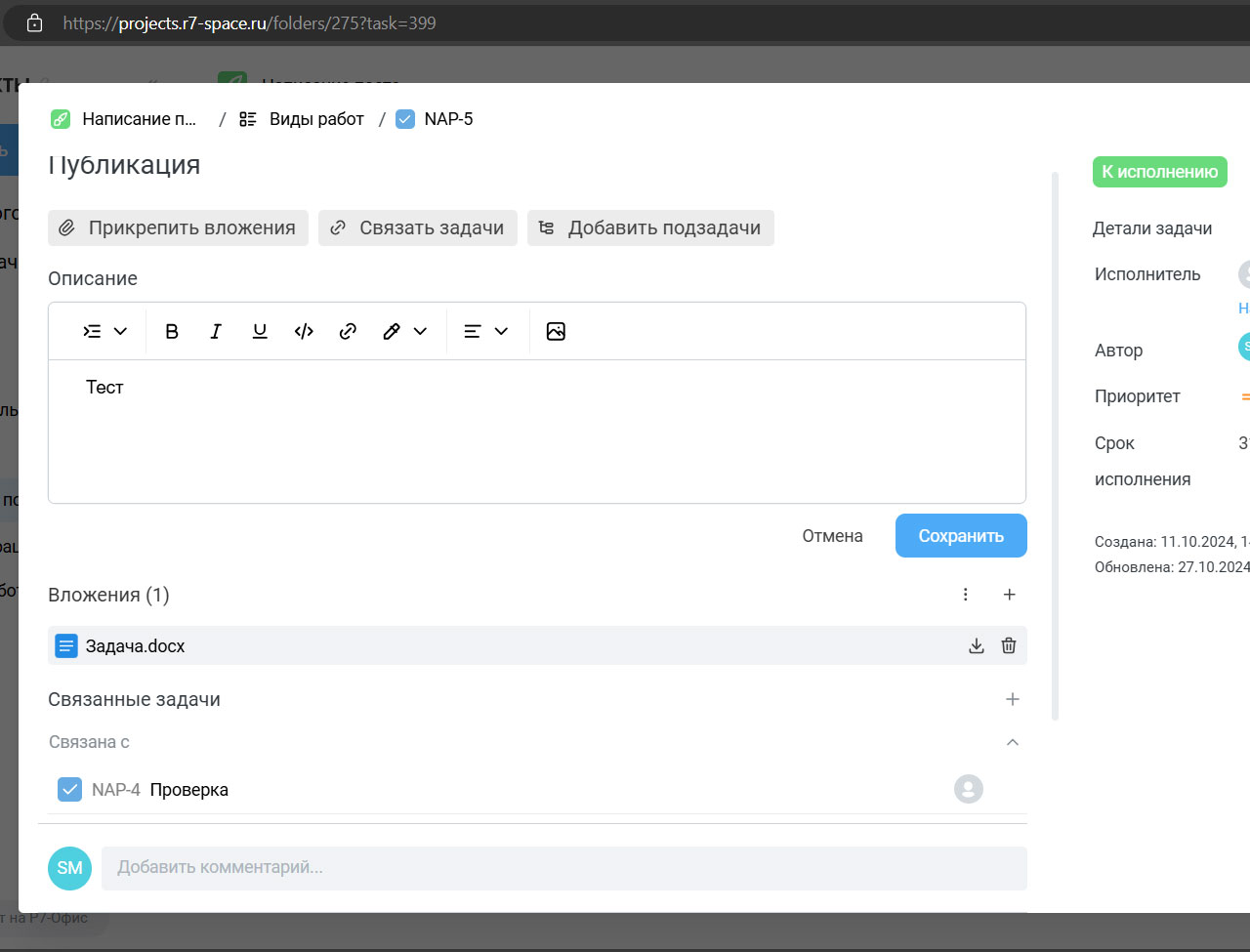Image resolution: width=1250 pixels, height=952 pixels.
Task: Open the Задача.docx file
Action: tap(135, 646)
